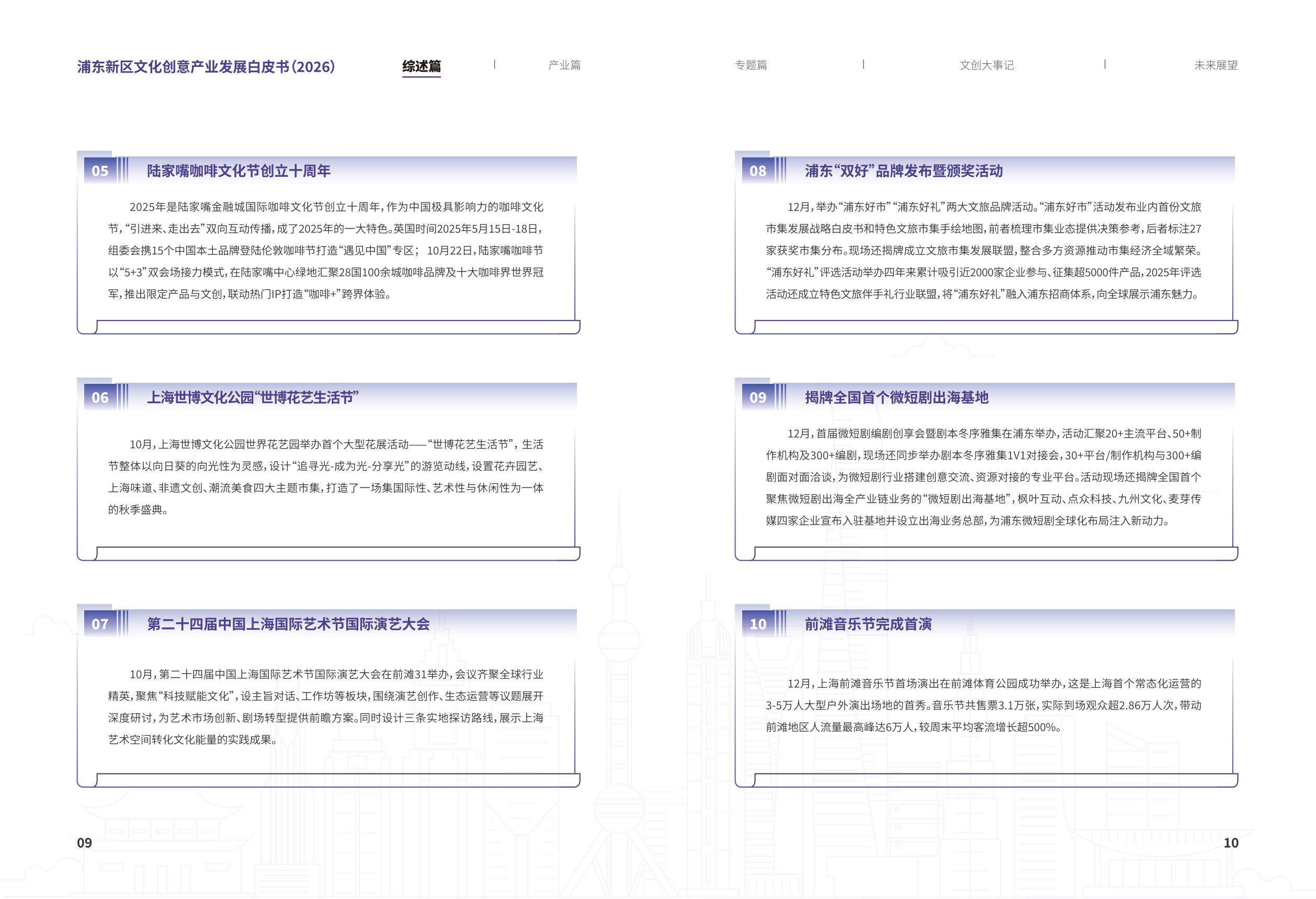Go to the 专题篇 tab
The width and height of the screenshot is (1316, 899).
(751, 65)
